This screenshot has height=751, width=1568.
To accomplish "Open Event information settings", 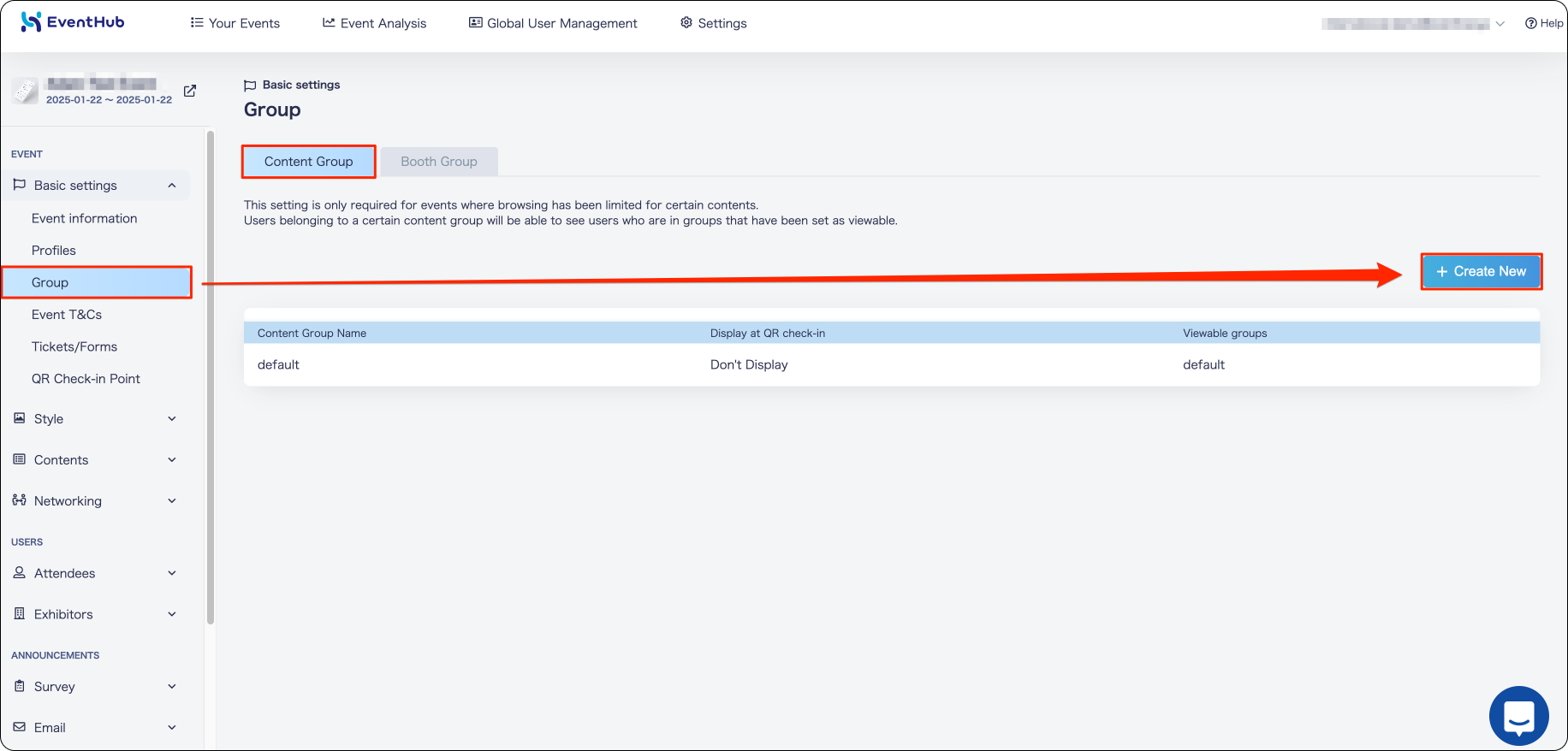I will pos(85,218).
